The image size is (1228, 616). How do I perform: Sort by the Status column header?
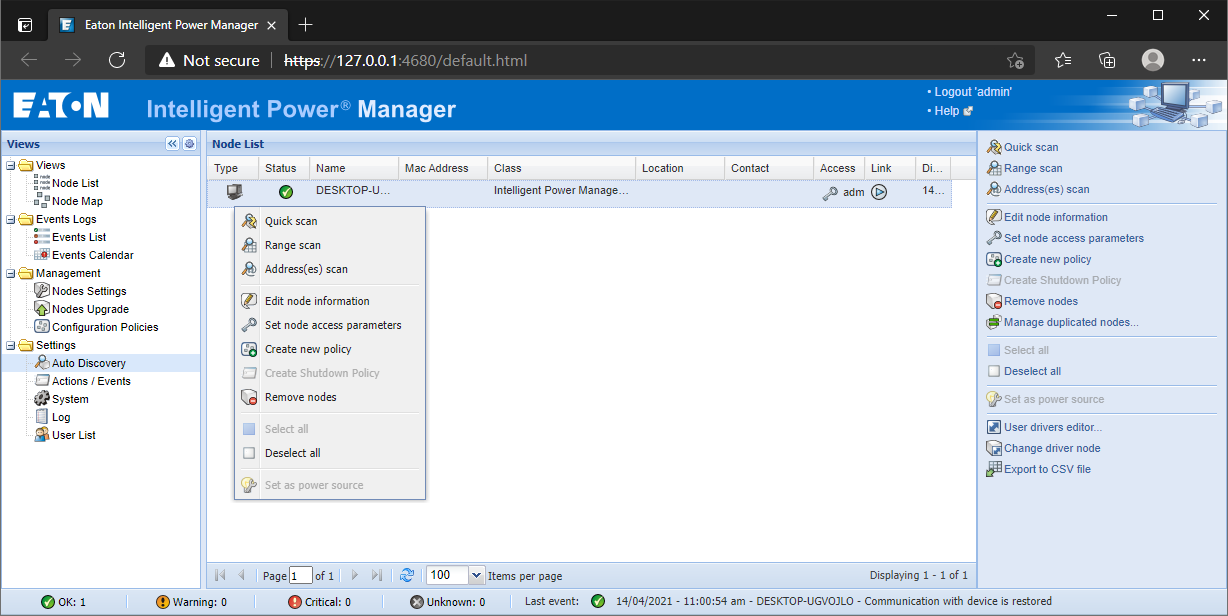click(x=284, y=168)
